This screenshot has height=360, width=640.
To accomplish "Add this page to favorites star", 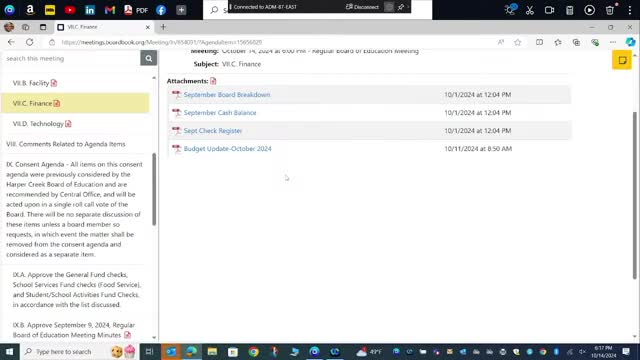I will (x=518, y=42).
